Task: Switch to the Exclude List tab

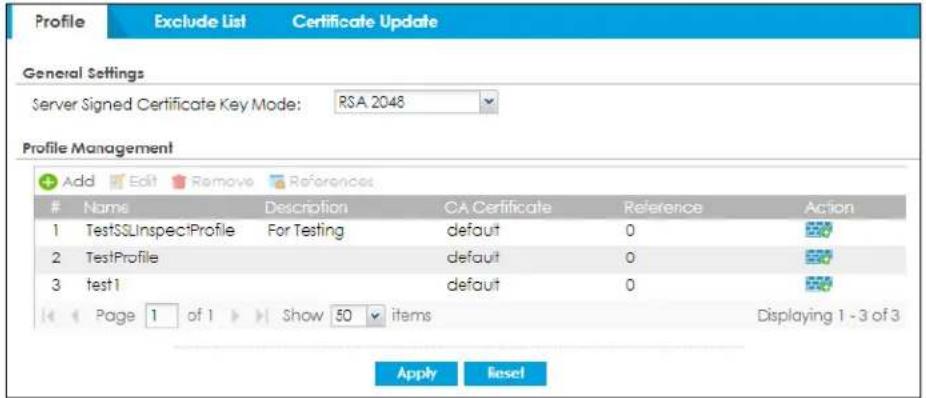Action: point(200,22)
